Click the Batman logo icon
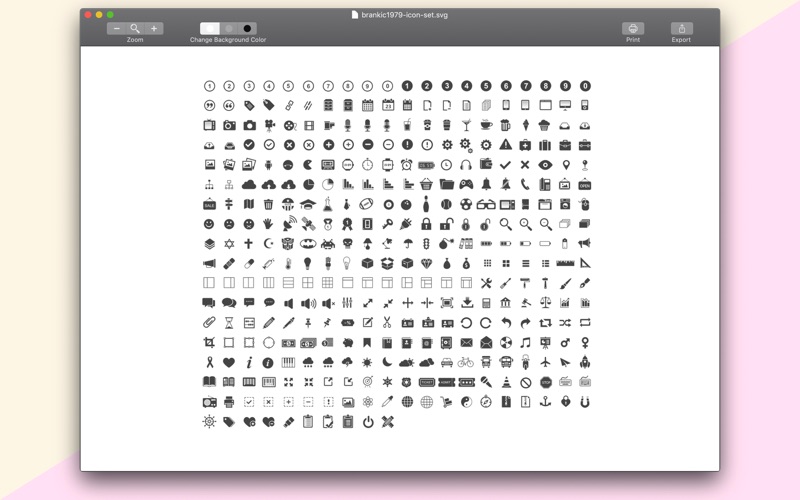The height and width of the screenshot is (500, 800). 308,244
